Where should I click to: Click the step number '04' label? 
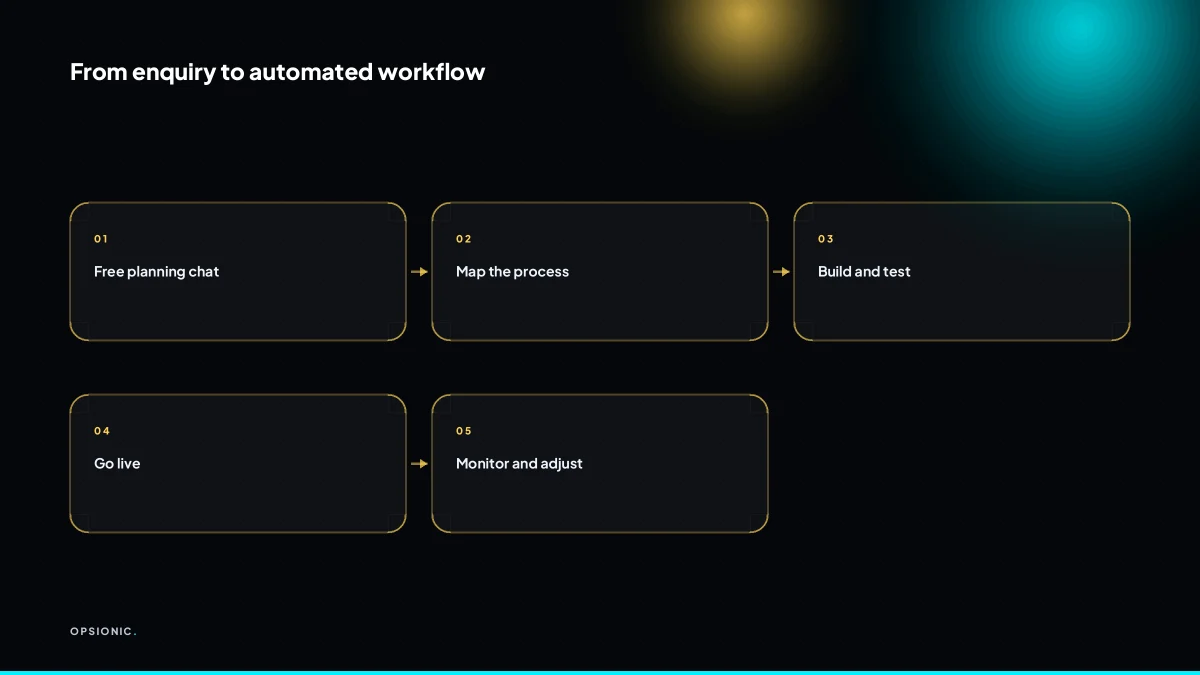(102, 431)
